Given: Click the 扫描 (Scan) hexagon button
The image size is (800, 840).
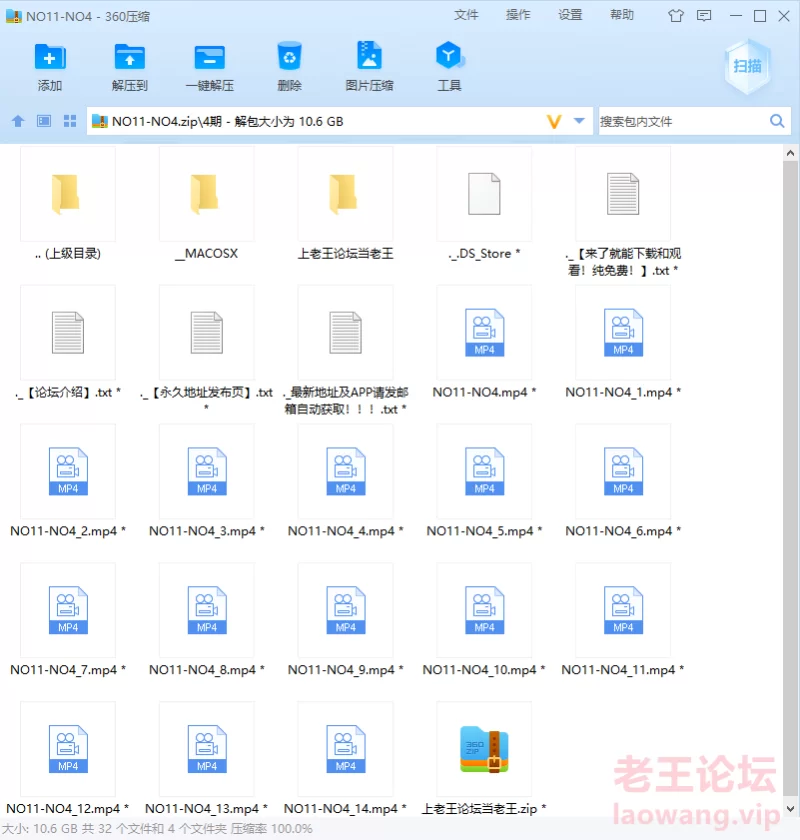Looking at the screenshot, I should (747, 66).
